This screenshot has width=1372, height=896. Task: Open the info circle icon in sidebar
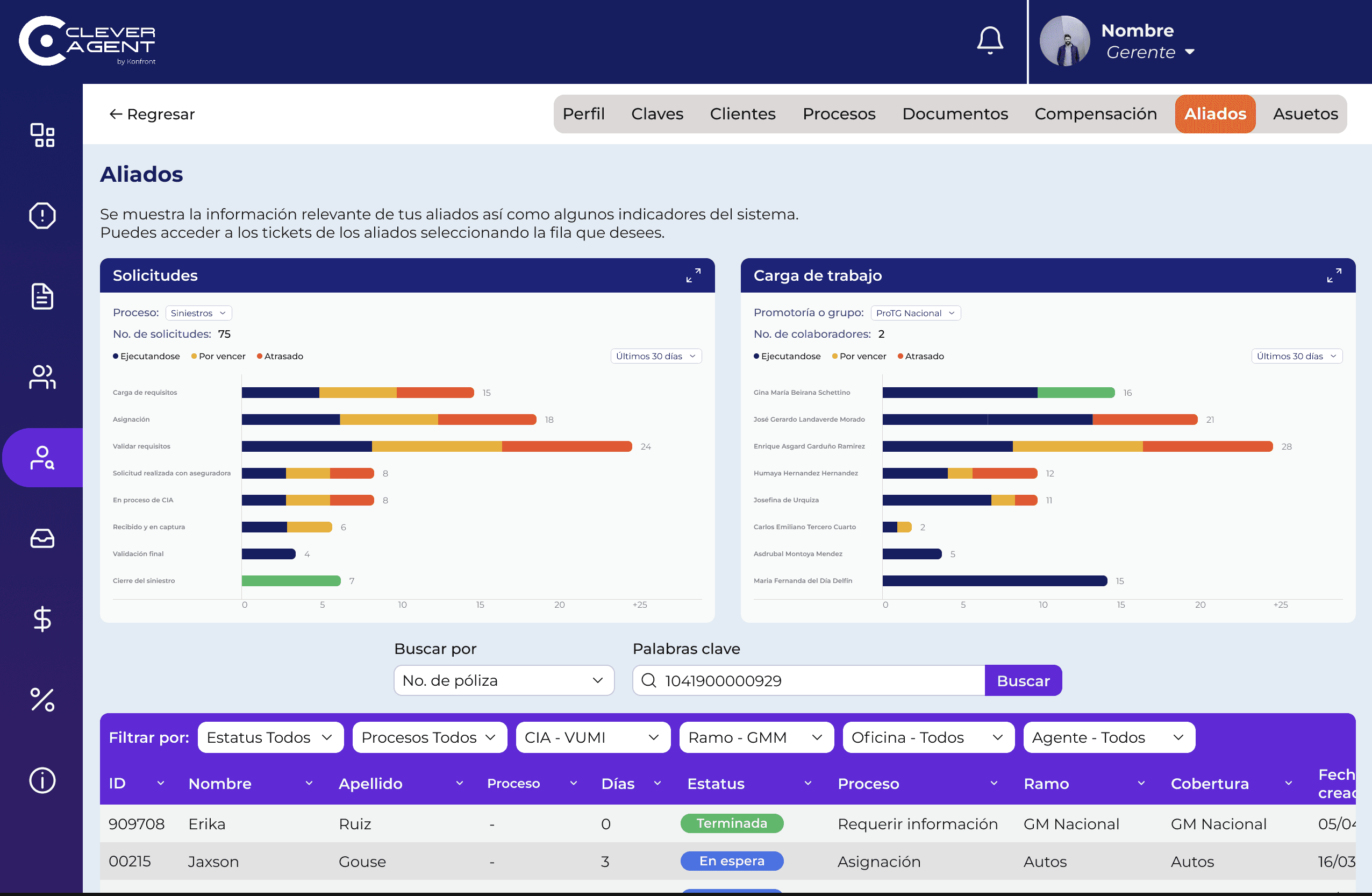[42, 781]
